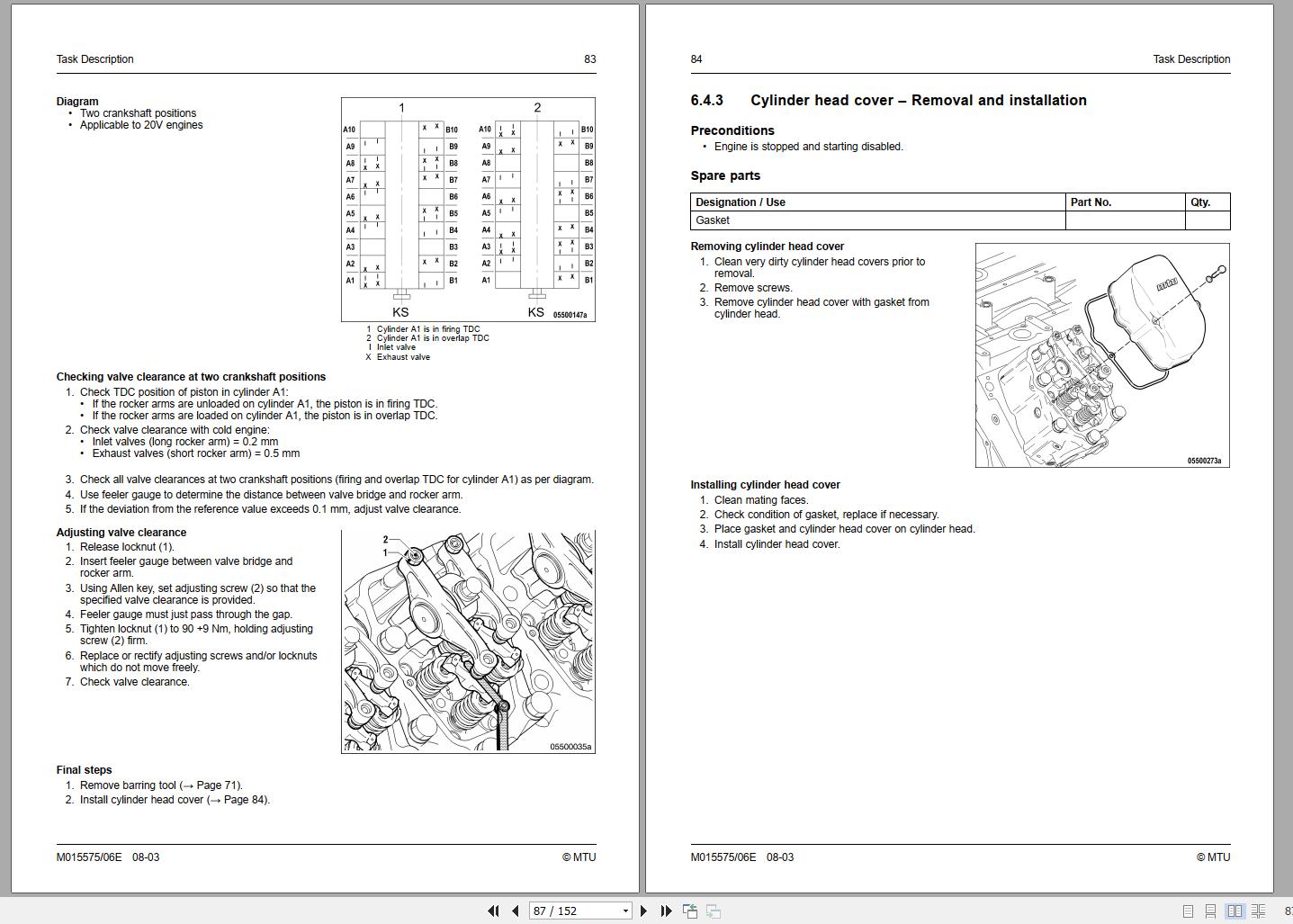Image resolution: width=1293 pixels, height=924 pixels.
Task: Navigate forward to the next view
Action: (713, 911)
